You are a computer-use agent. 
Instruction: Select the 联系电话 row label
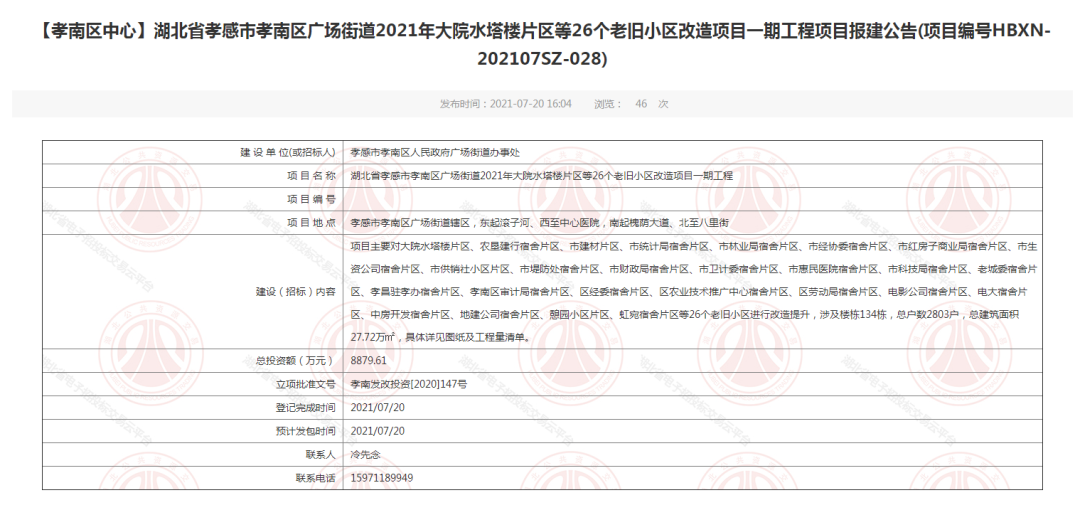tap(311, 478)
